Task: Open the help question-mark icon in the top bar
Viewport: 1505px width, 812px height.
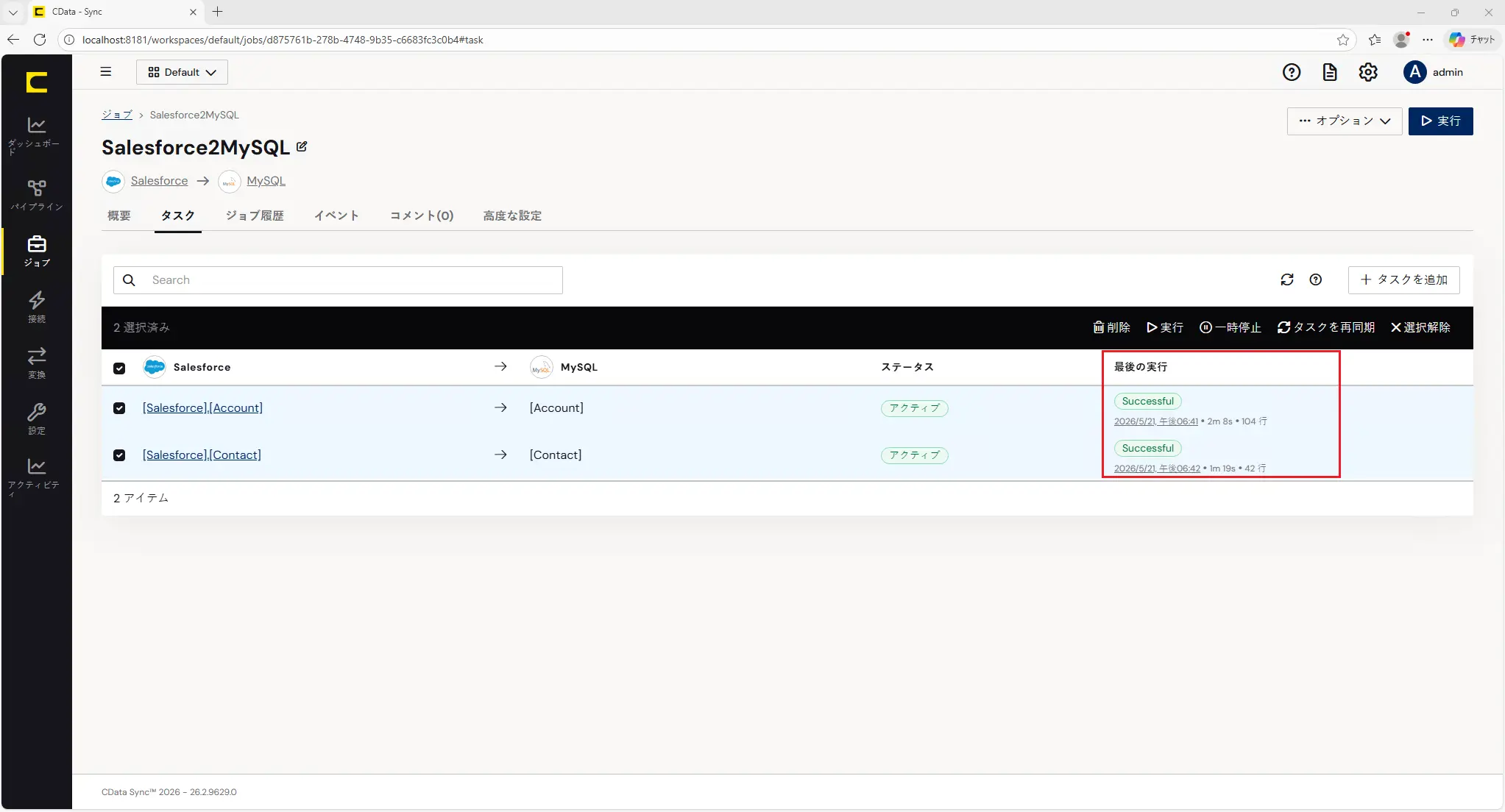Action: tap(1292, 72)
